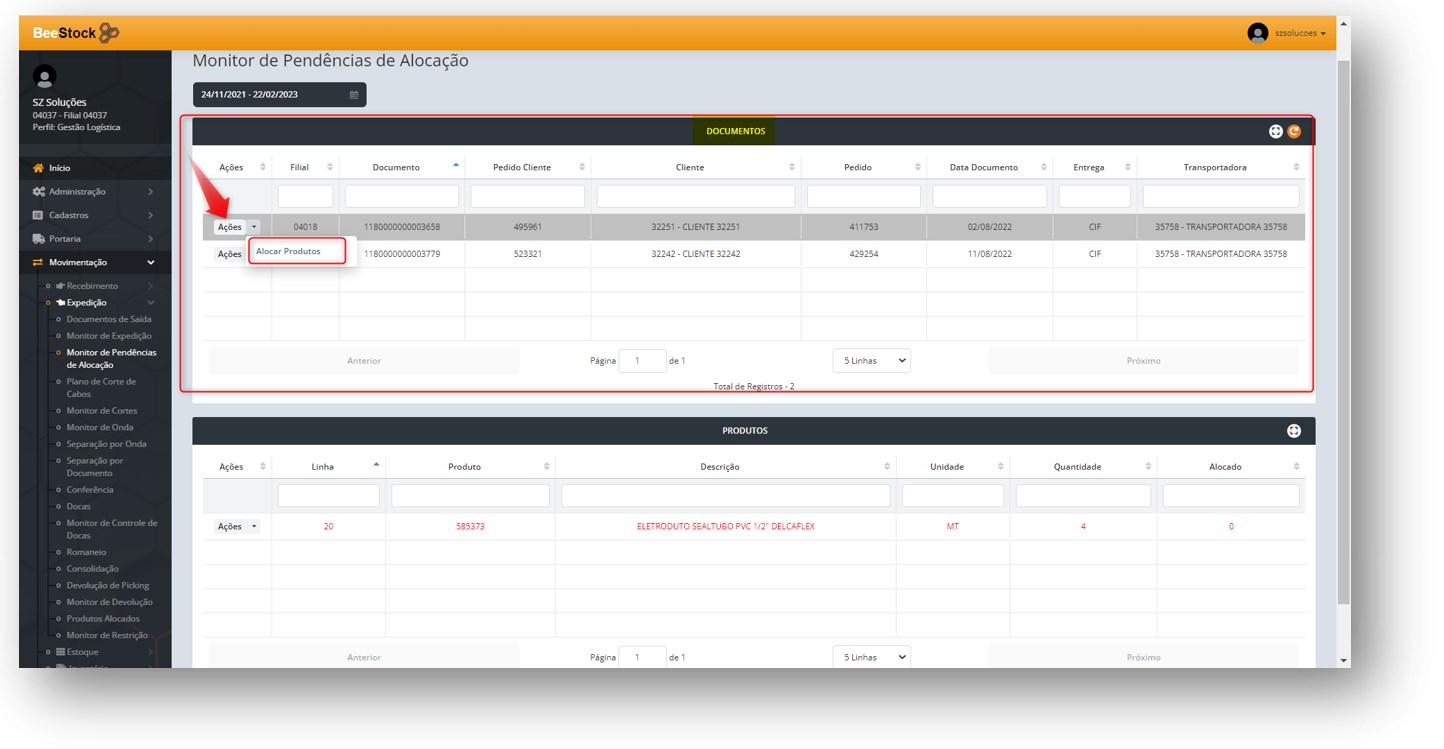Screen dimensions: 1444x749
Task: Select Alocar Produtos from the context menu
Action: [289, 251]
